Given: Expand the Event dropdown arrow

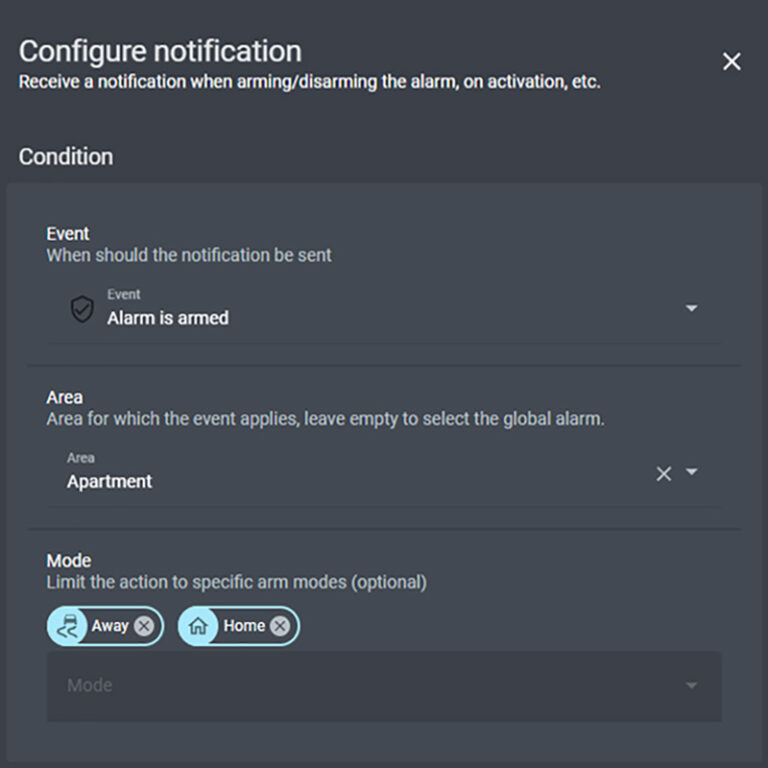Looking at the screenshot, I should [x=691, y=308].
